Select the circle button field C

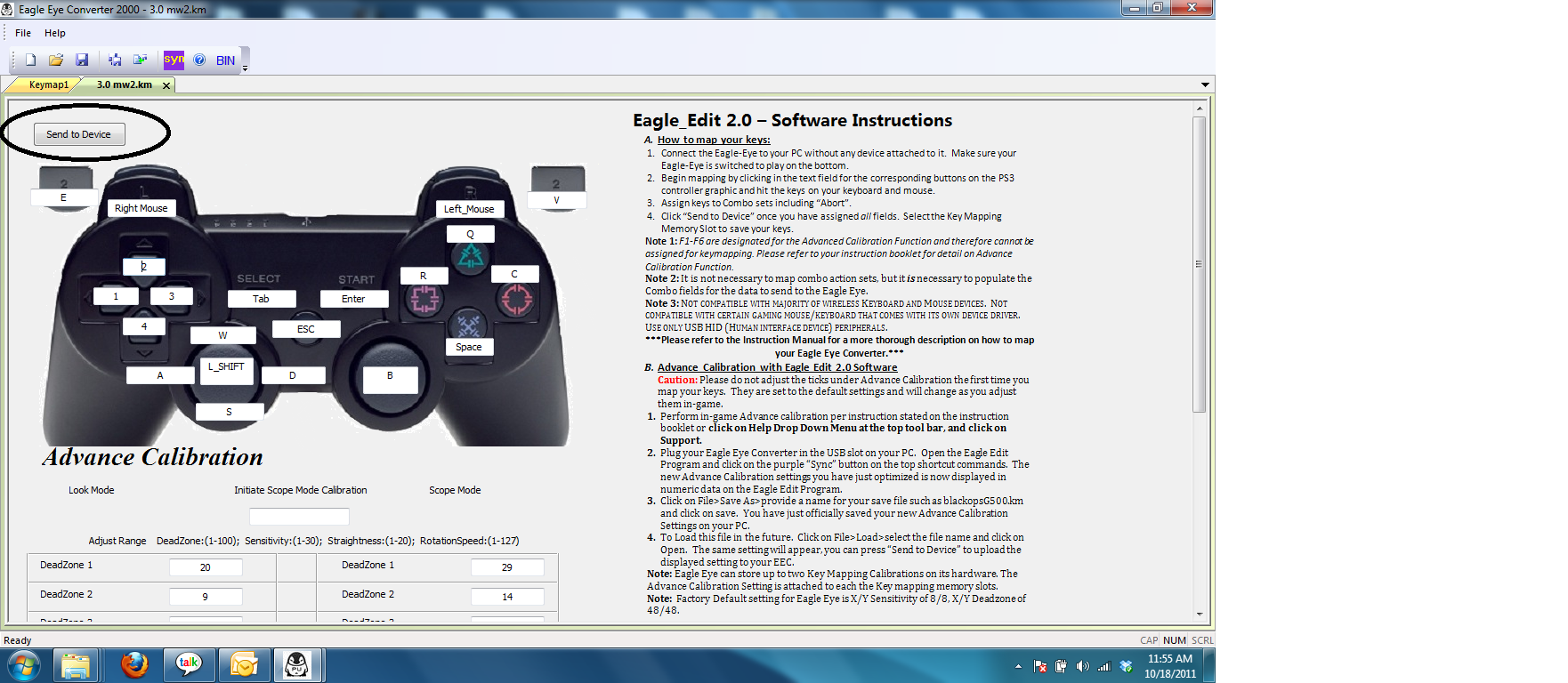tap(514, 274)
